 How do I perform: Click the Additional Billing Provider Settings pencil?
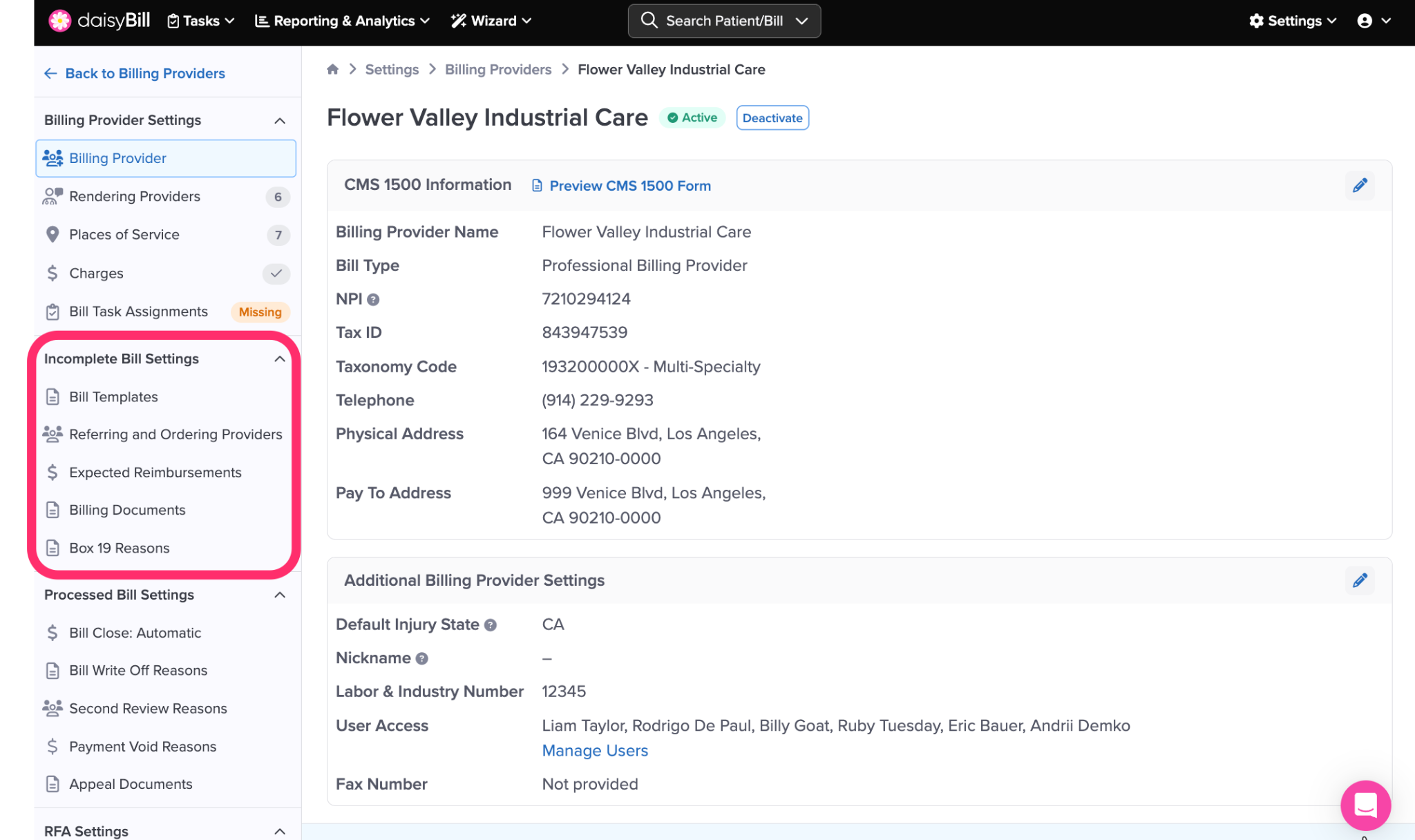(x=1359, y=580)
